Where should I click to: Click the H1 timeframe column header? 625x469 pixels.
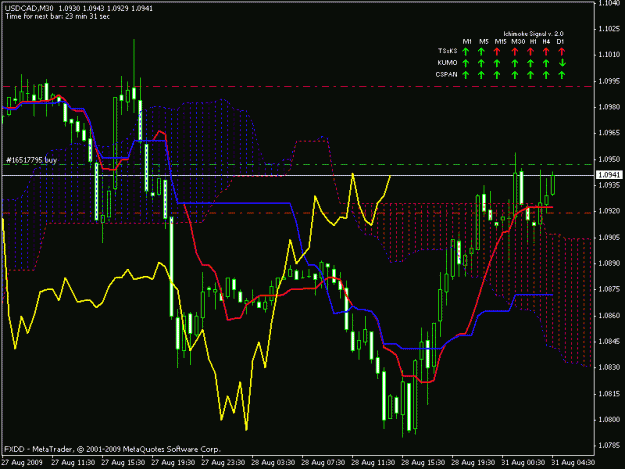pyautogui.click(x=533, y=41)
